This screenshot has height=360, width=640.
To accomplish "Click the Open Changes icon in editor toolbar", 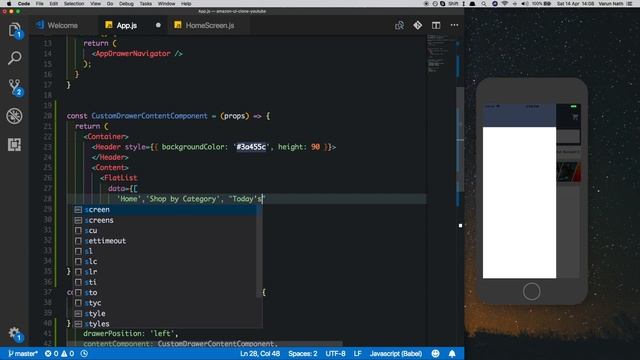I will [x=399, y=25].
